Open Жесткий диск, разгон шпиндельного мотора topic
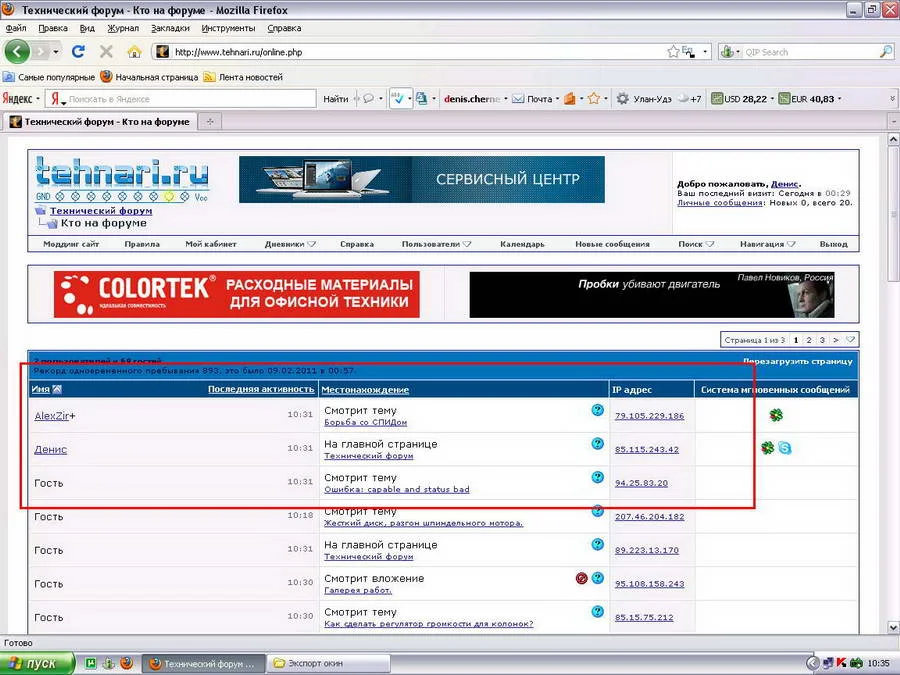The image size is (900, 675). coord(424,523)
